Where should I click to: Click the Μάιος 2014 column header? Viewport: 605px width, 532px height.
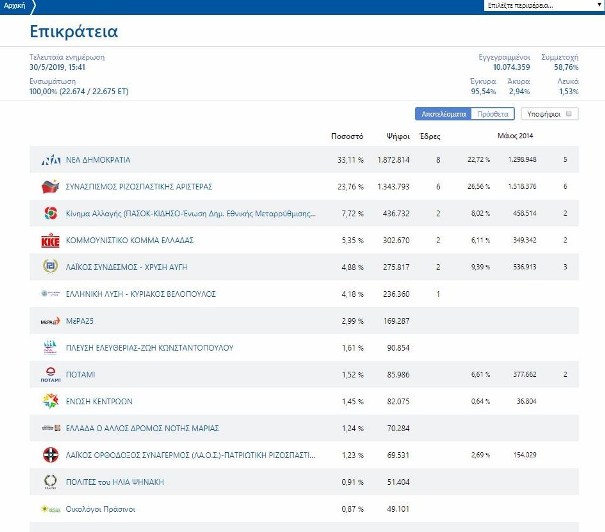tap(515, 135)
